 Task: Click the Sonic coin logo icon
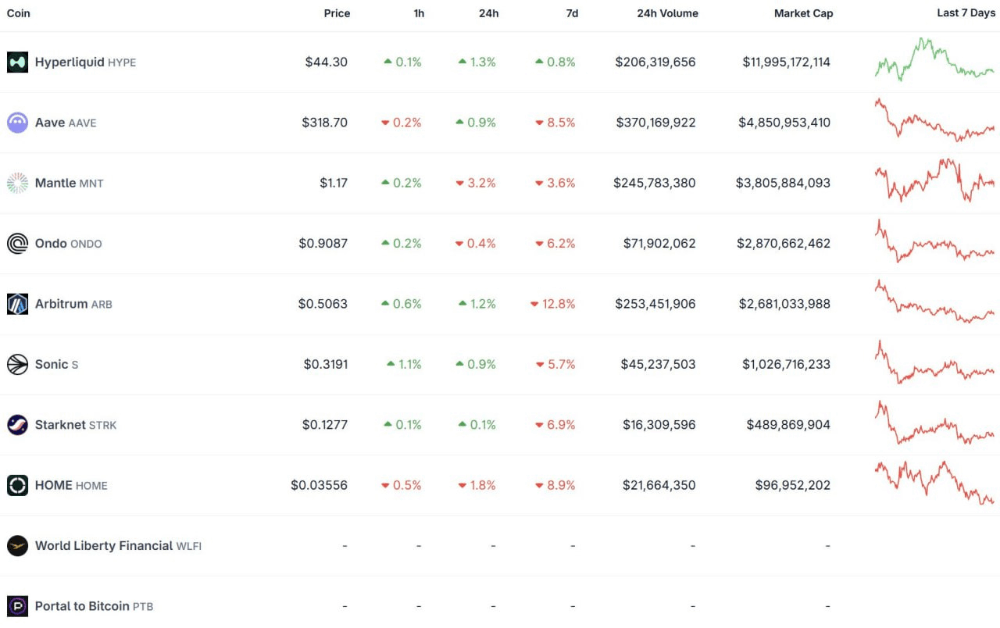coord(17,365)
